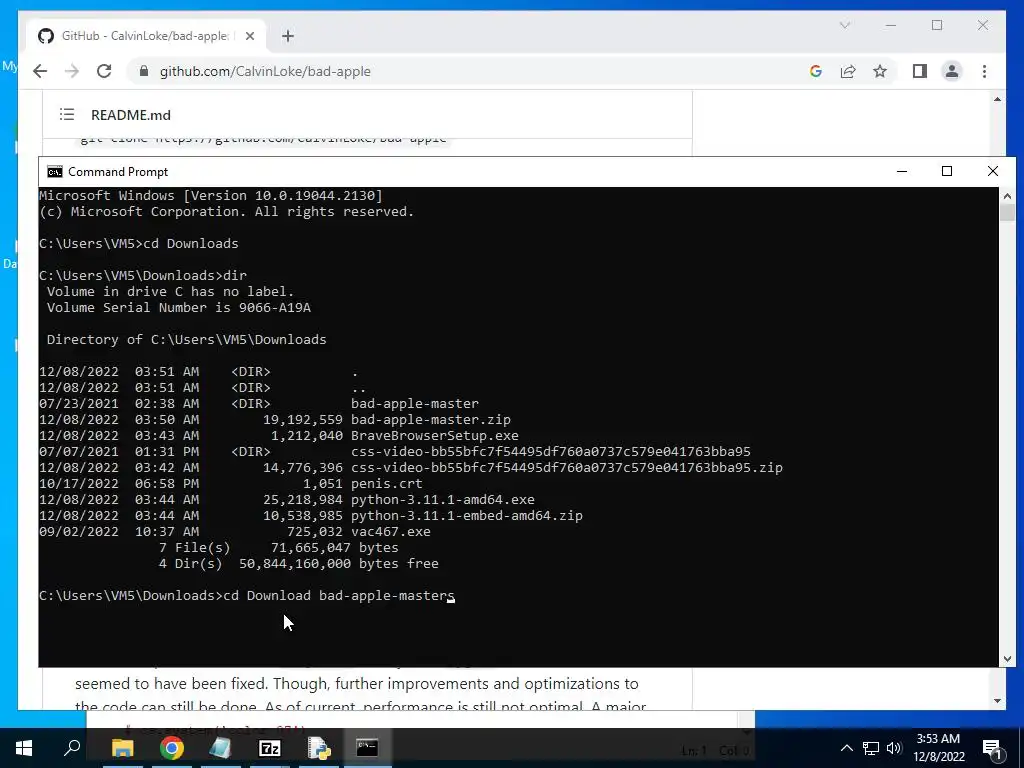Open Command Prompt window system icon
The height and width of the screenshot is (768, 1024).
coord(55,172)
